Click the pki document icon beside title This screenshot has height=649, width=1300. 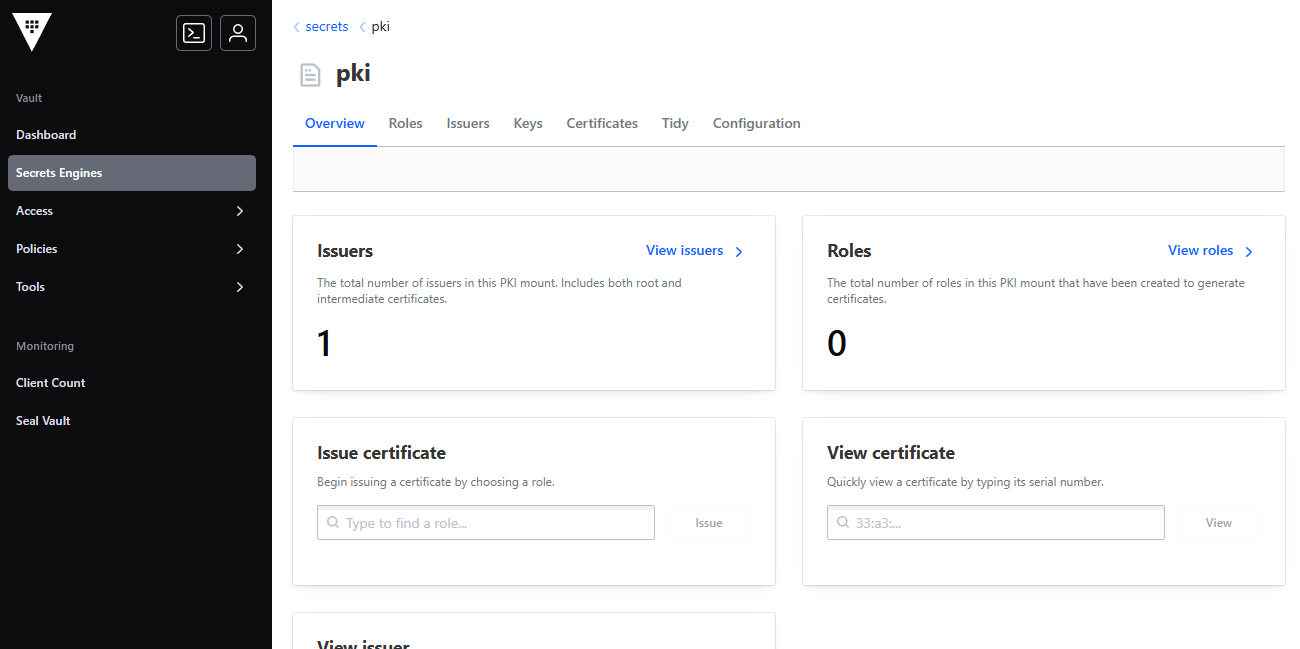point(311,74)
